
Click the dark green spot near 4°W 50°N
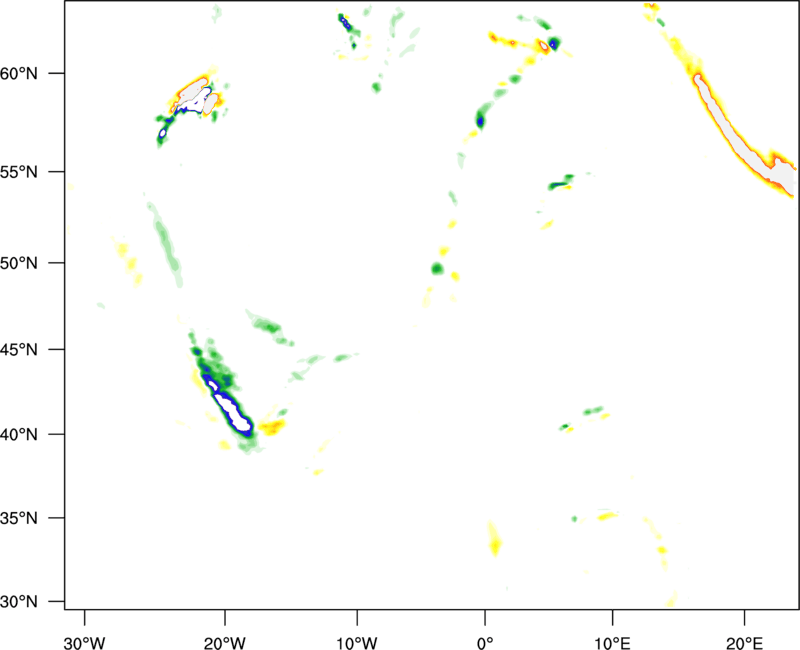437,268
